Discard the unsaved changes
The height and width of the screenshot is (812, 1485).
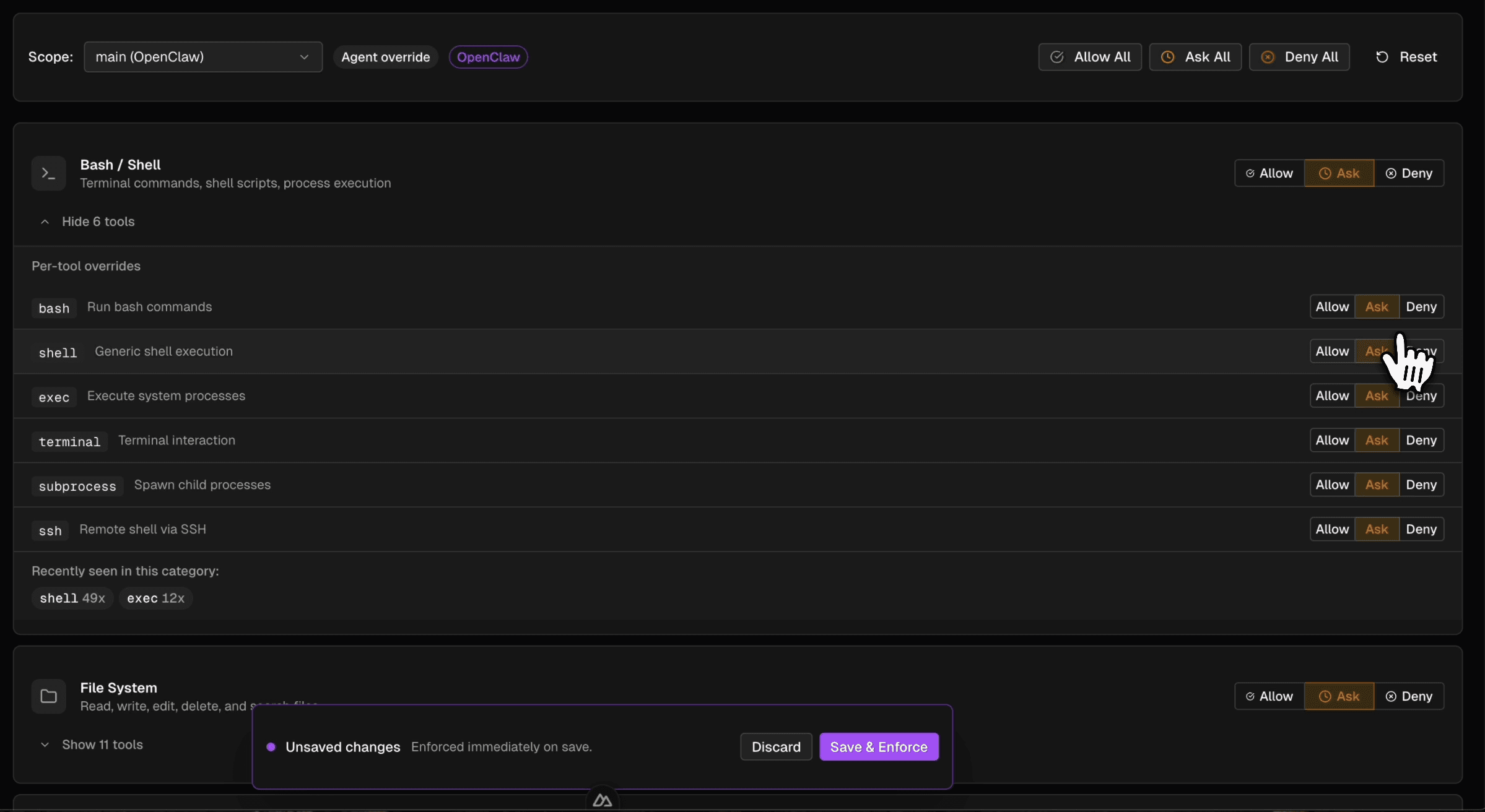pyautogui.click(x=776, y=747)
